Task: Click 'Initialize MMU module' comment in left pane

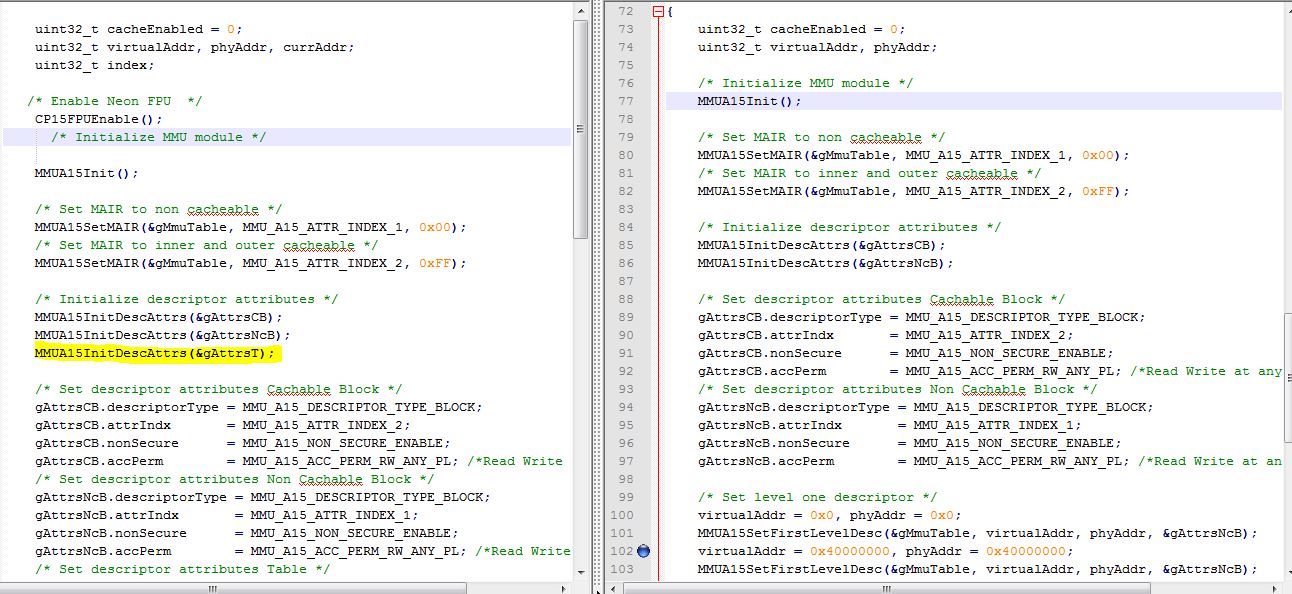Action: pos(159,137)
